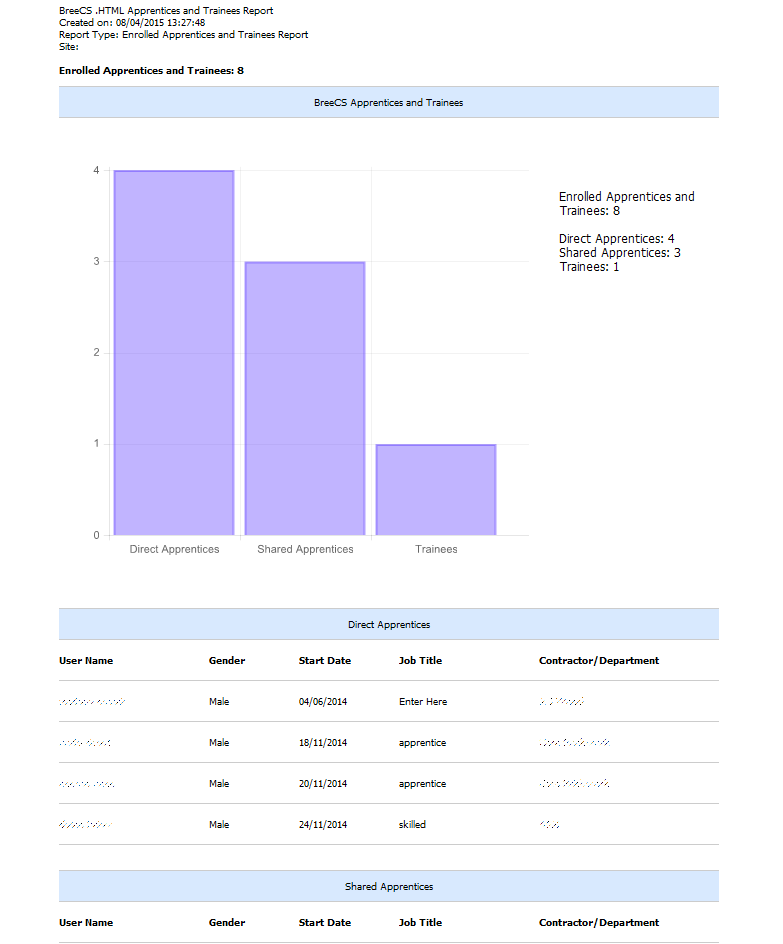Click the 'Trainees: 1' legend text
Screen dimensions: 783x944
(589, 267)
